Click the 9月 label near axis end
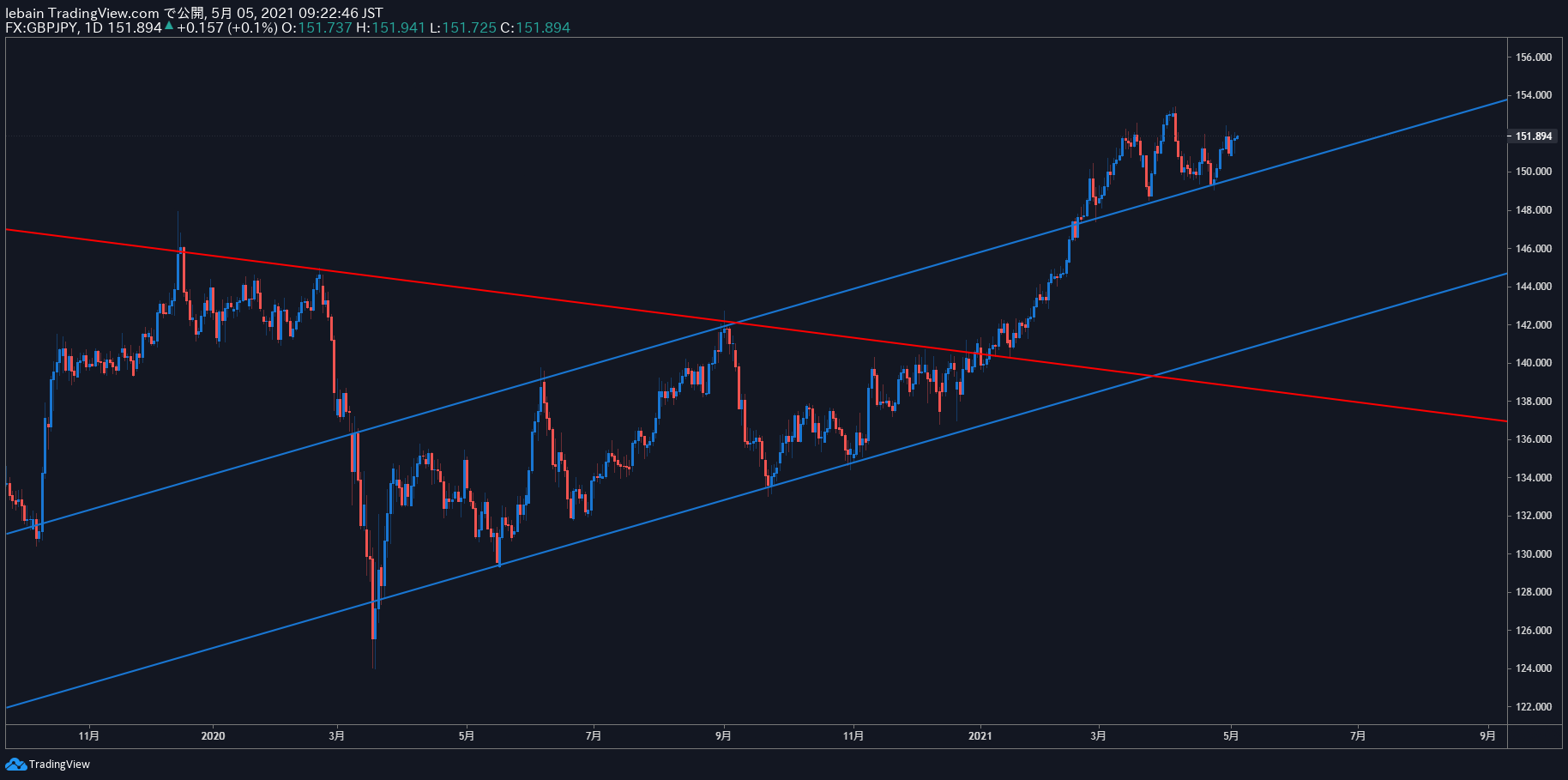The image size is (1568, 780). pos(1488,736)
